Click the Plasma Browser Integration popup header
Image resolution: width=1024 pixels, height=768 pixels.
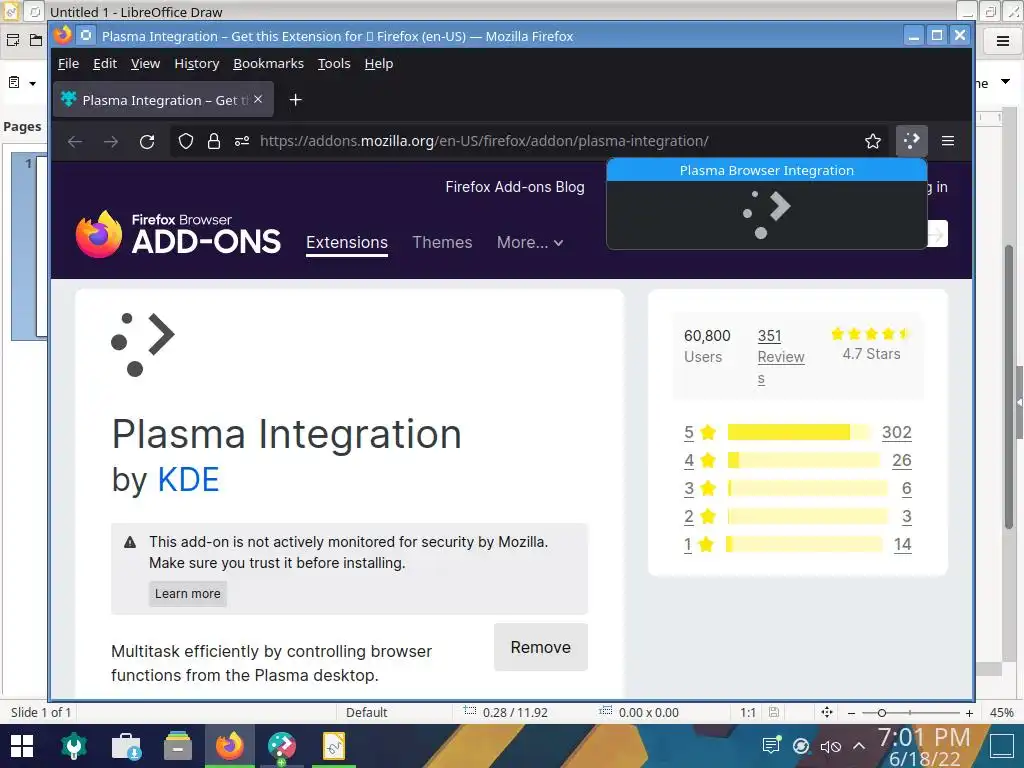767,170
